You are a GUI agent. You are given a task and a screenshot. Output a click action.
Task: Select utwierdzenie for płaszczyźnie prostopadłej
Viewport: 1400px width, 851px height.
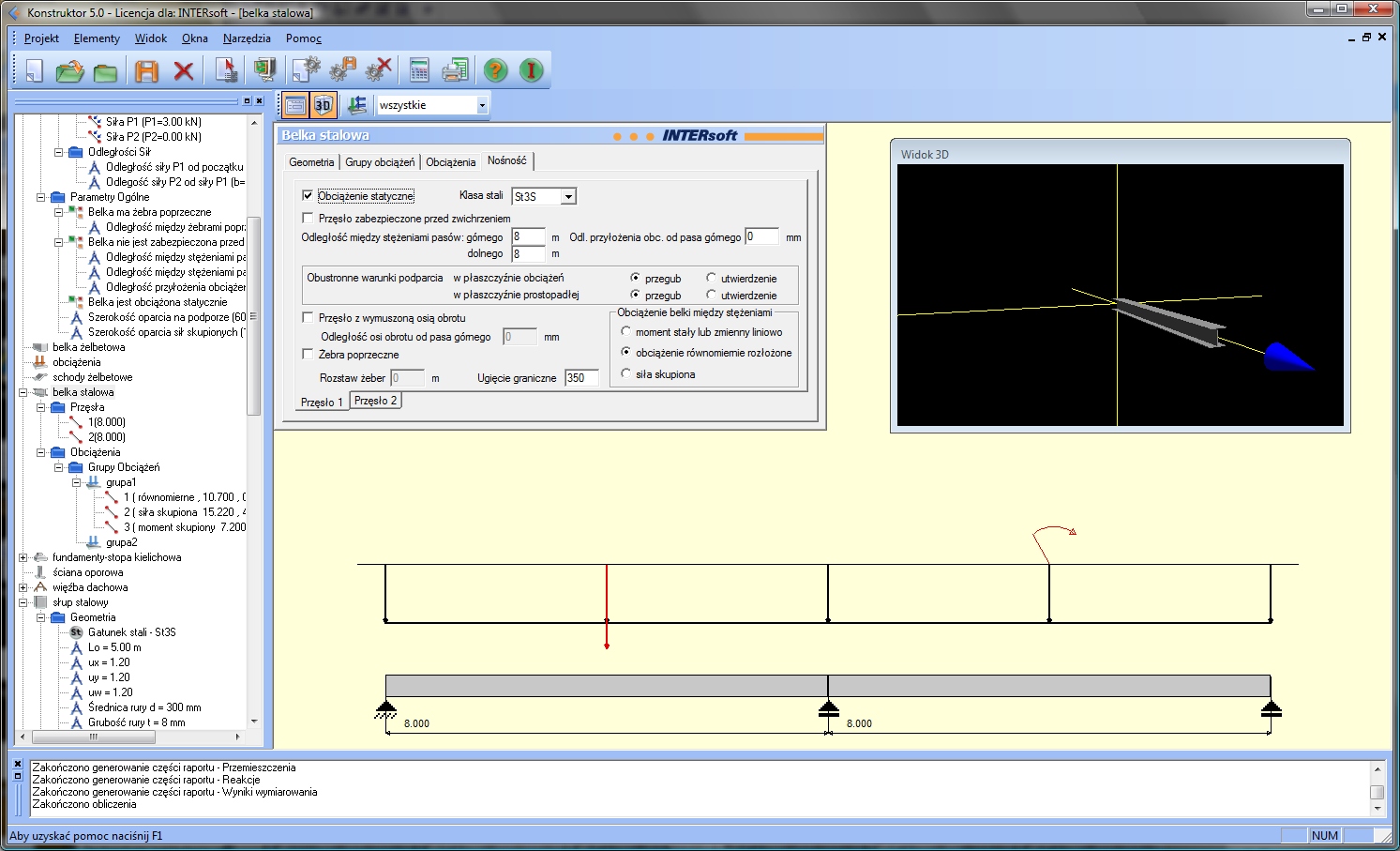(711, 295)
